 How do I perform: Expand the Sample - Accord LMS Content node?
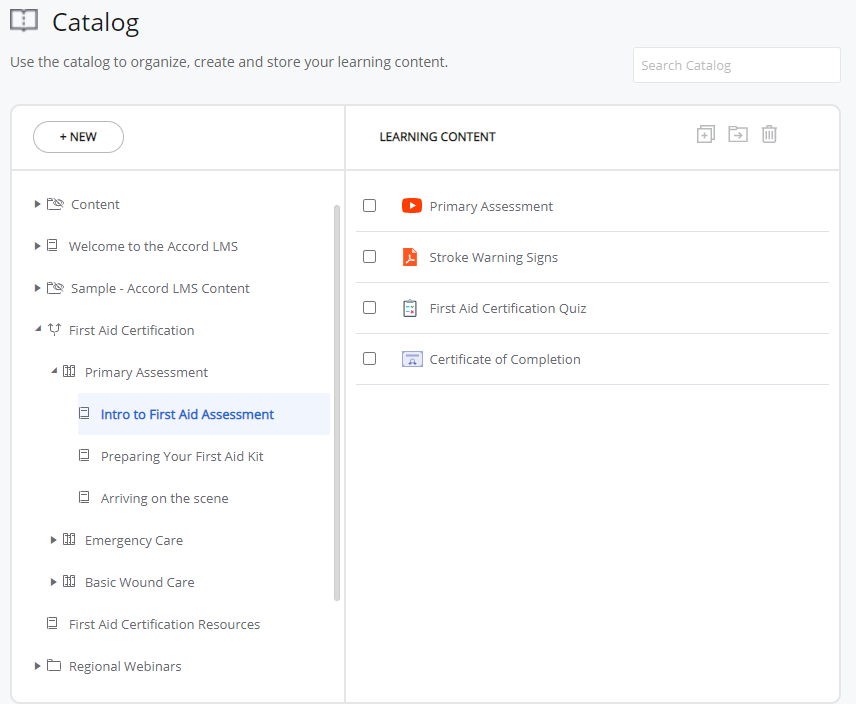pyautogui.click(x=37, y=288)
